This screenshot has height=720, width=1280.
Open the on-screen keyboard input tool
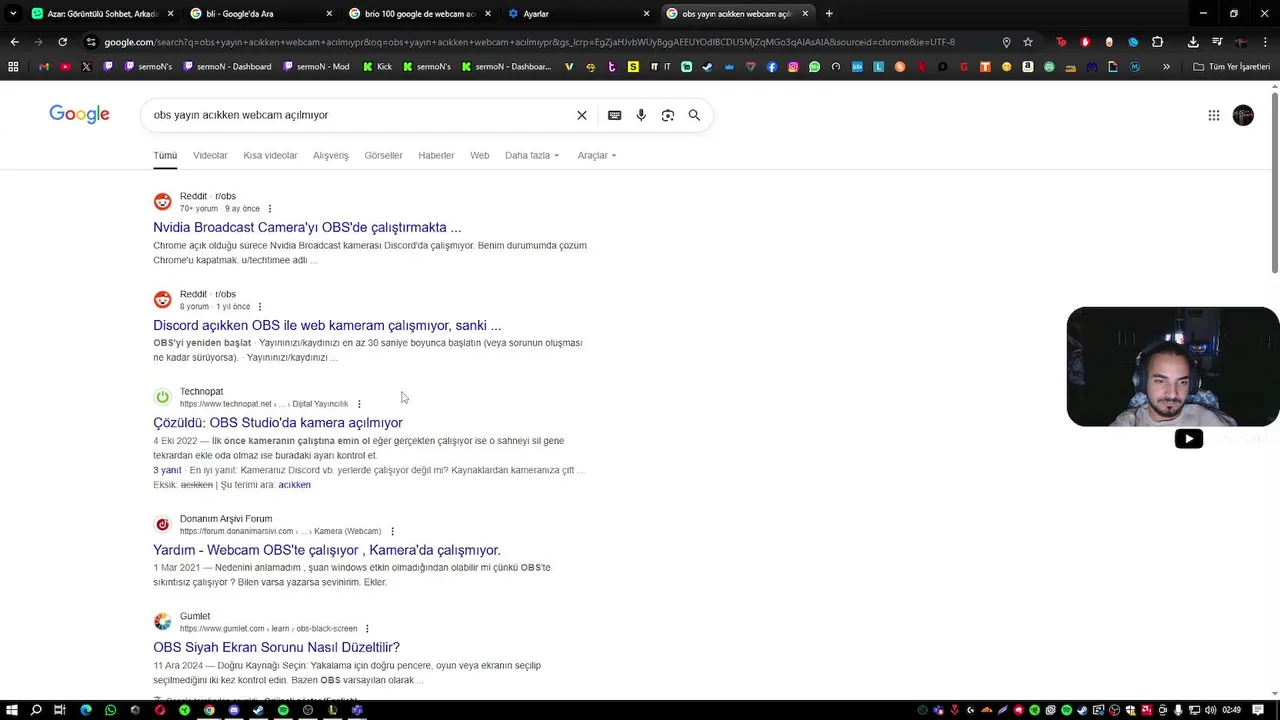[x=614, y=115]
